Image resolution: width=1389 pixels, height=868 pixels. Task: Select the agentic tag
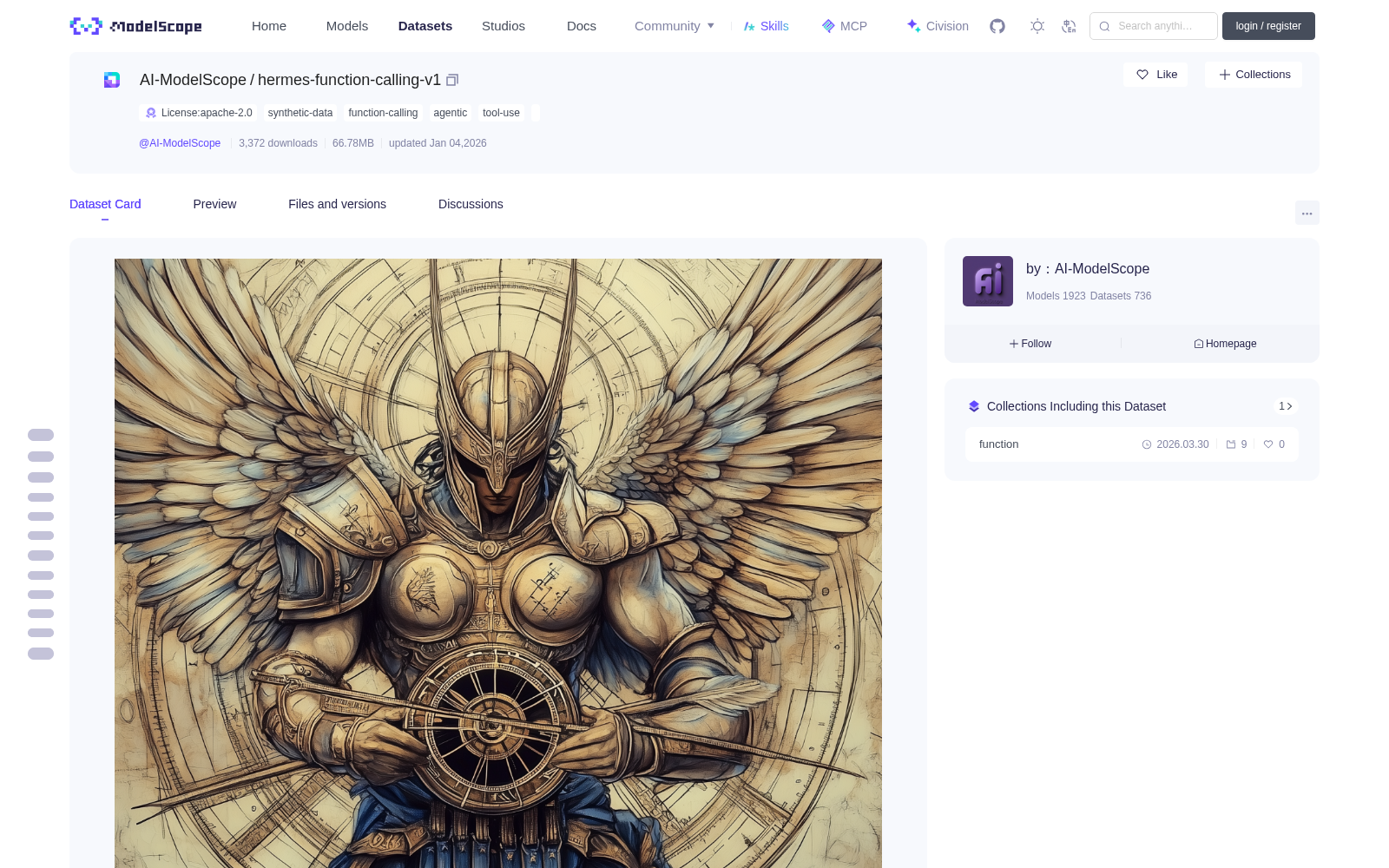pyautogui.click(x=451, y=113)
